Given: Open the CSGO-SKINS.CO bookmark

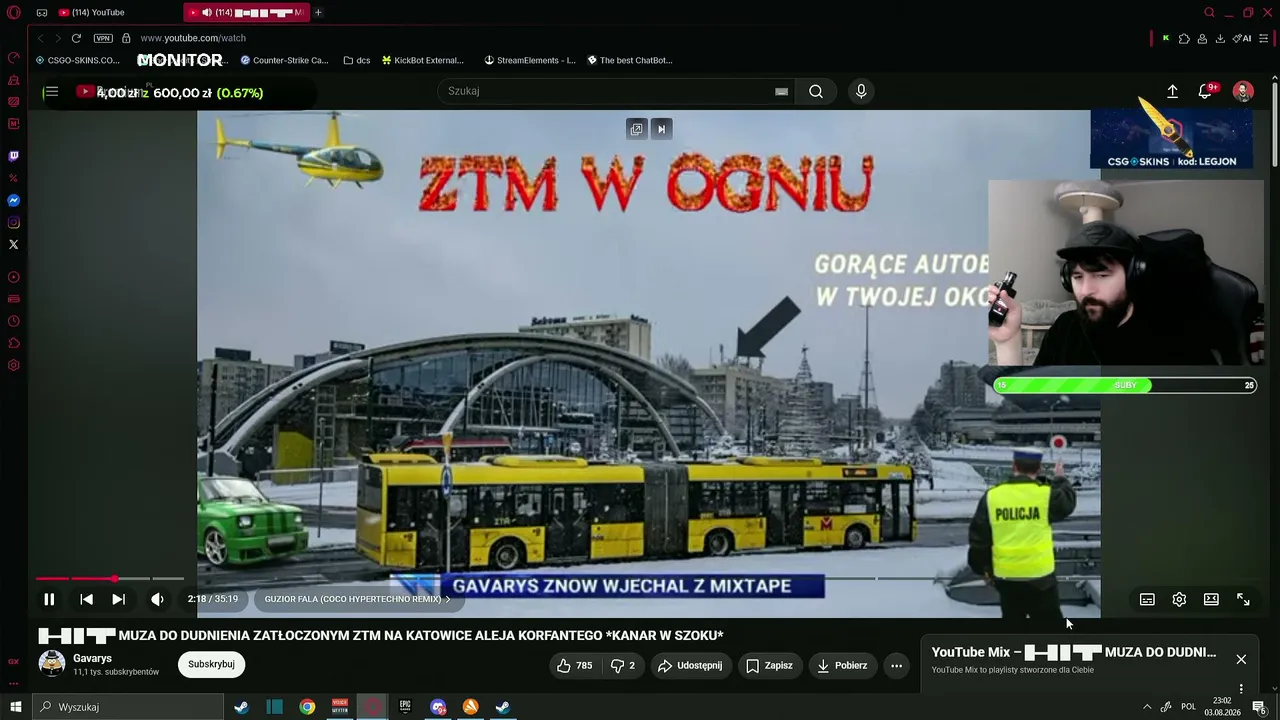Looking at the screenshot, I should tap(78, 60).
